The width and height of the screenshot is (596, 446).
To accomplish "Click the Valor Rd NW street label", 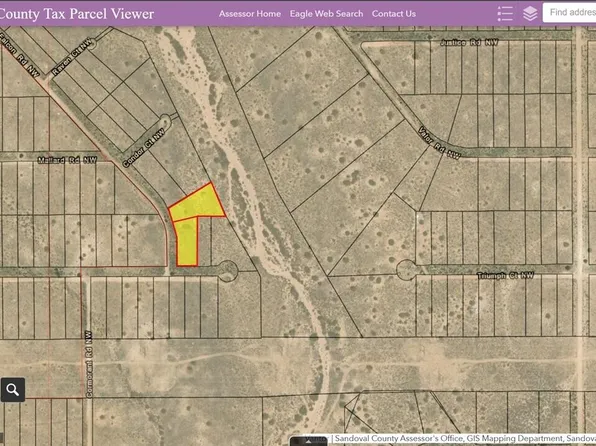I will click(439, 143).
